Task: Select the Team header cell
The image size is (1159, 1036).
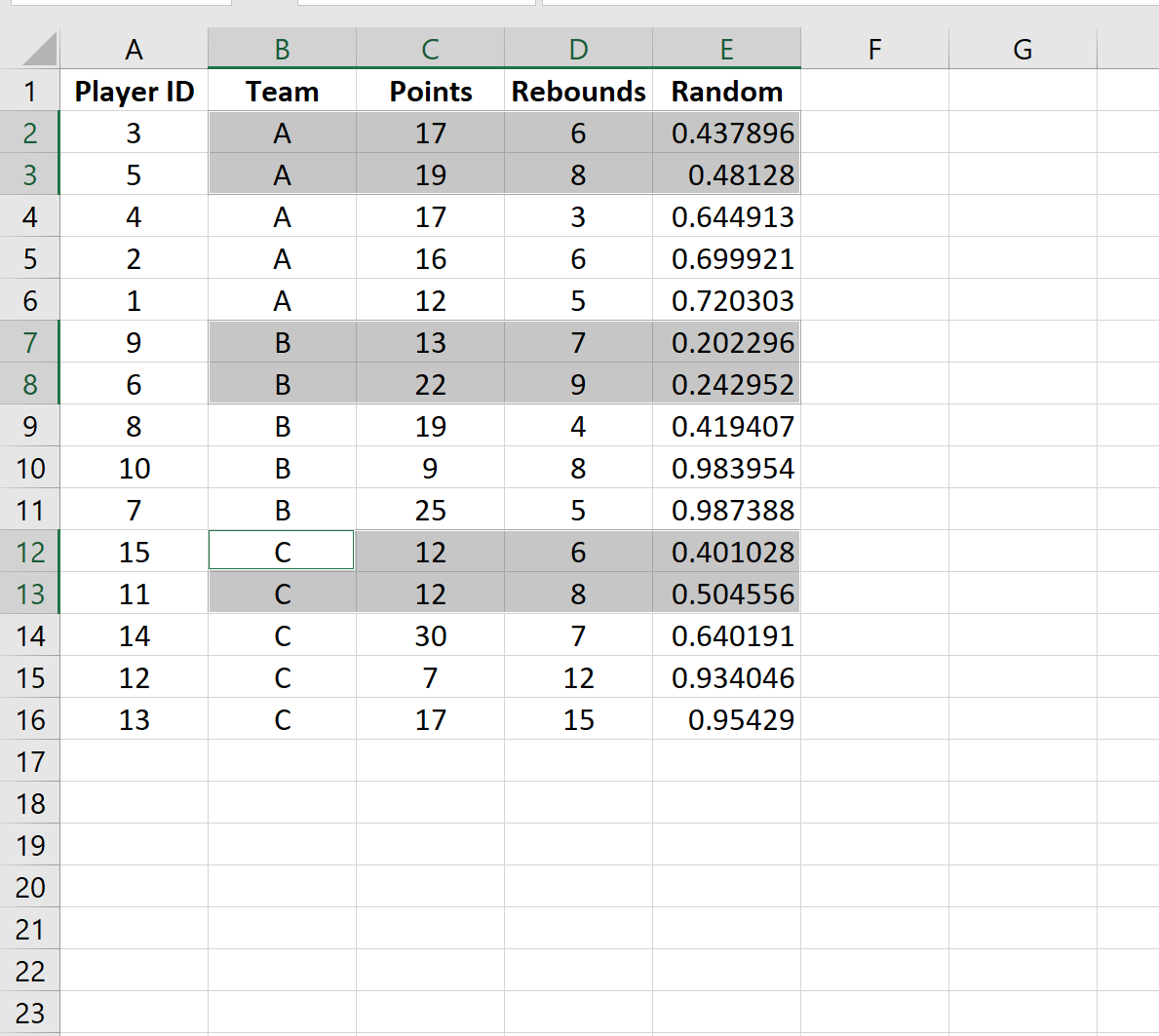Action: point(282,92)
